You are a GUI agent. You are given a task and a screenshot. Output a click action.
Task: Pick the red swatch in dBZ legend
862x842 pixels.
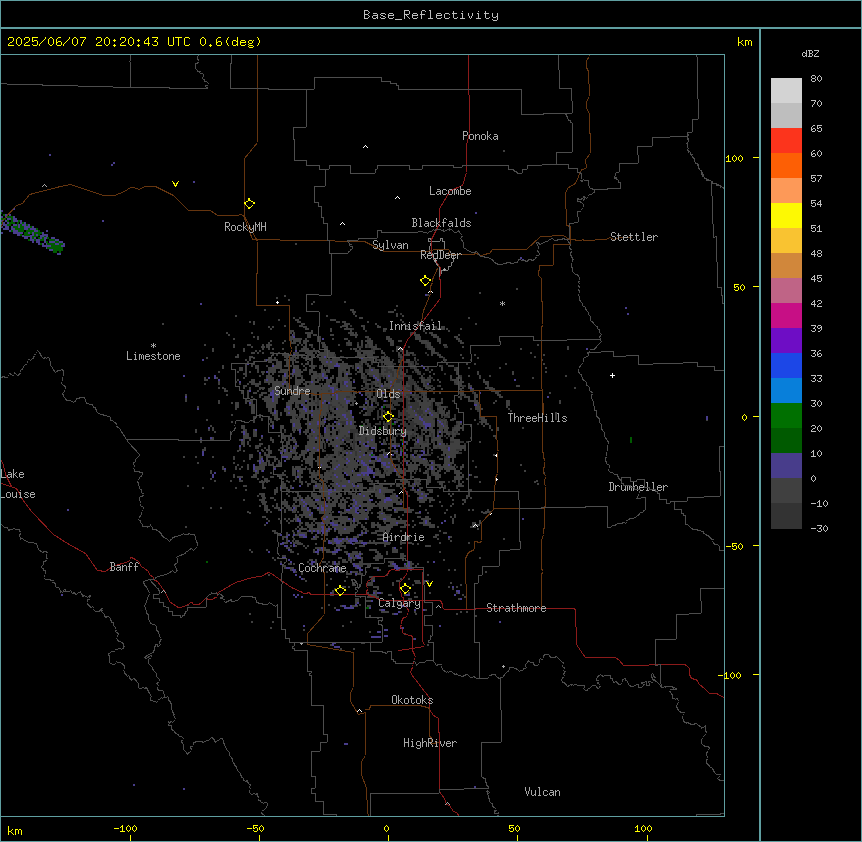click(x=786, y=141)
